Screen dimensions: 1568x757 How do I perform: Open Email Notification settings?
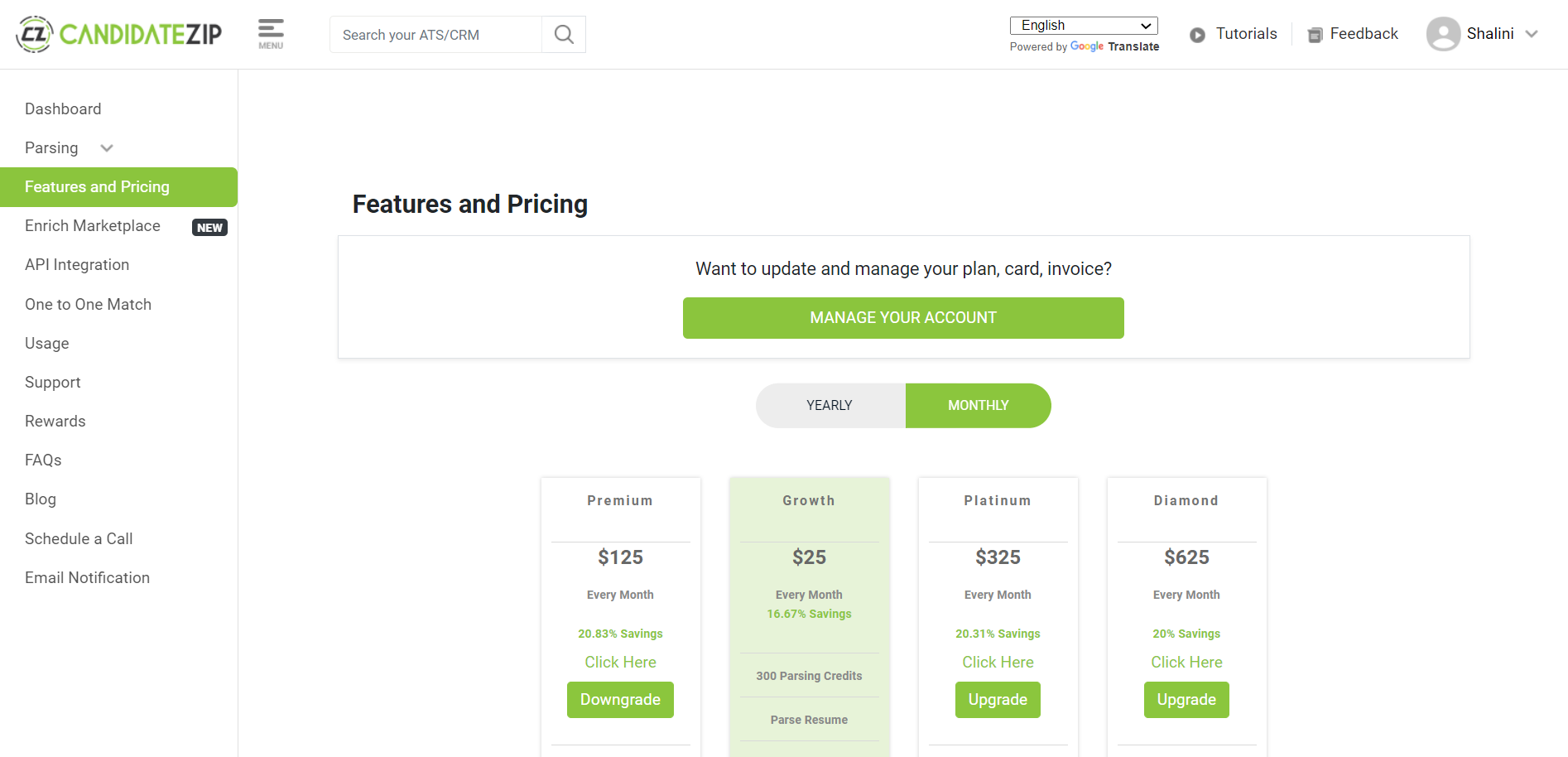coord(87,578)
